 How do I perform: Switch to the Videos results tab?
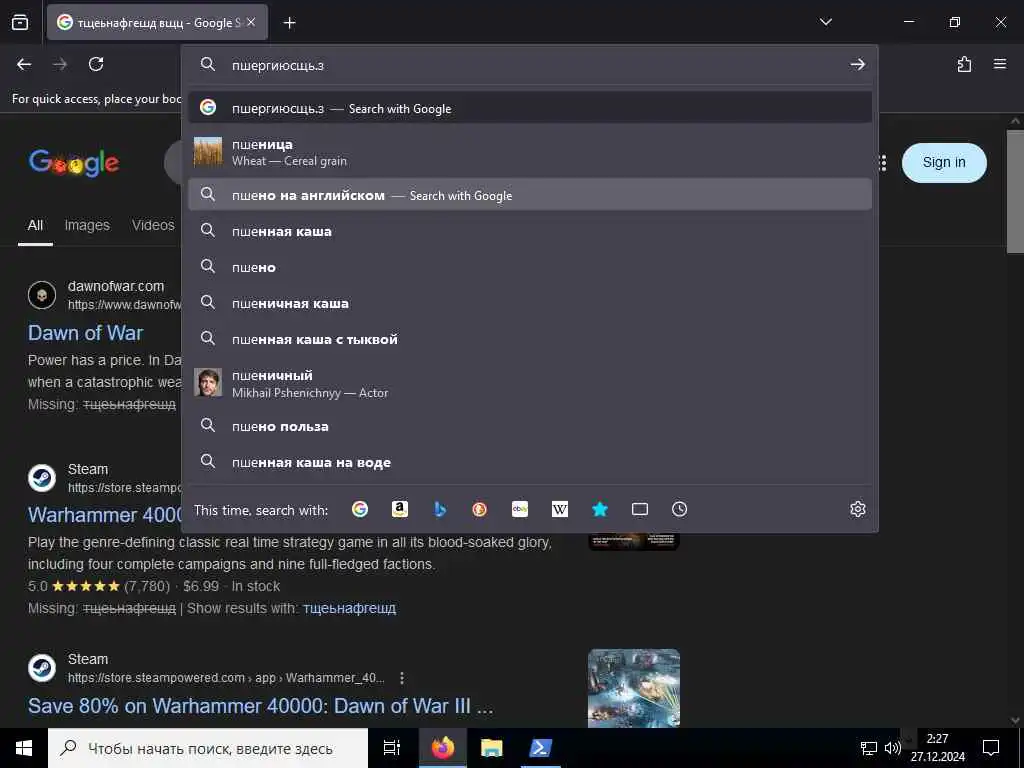[x=153, y=225]
